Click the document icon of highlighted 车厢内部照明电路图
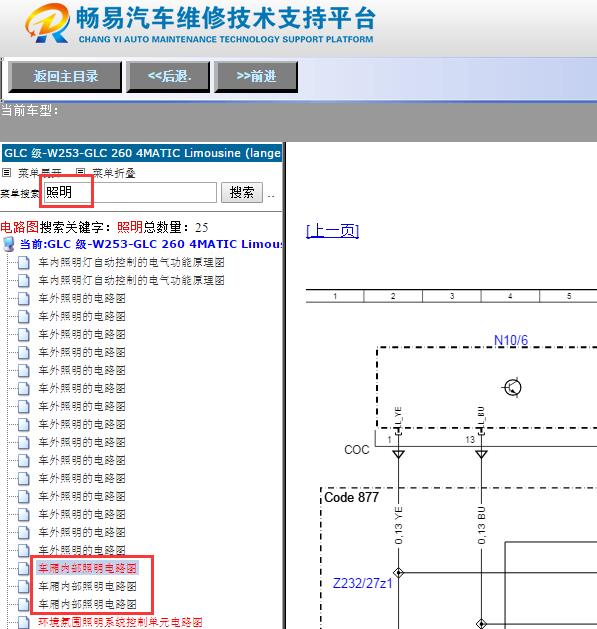The height and width of the screenshot is (629, 597). 24,568
